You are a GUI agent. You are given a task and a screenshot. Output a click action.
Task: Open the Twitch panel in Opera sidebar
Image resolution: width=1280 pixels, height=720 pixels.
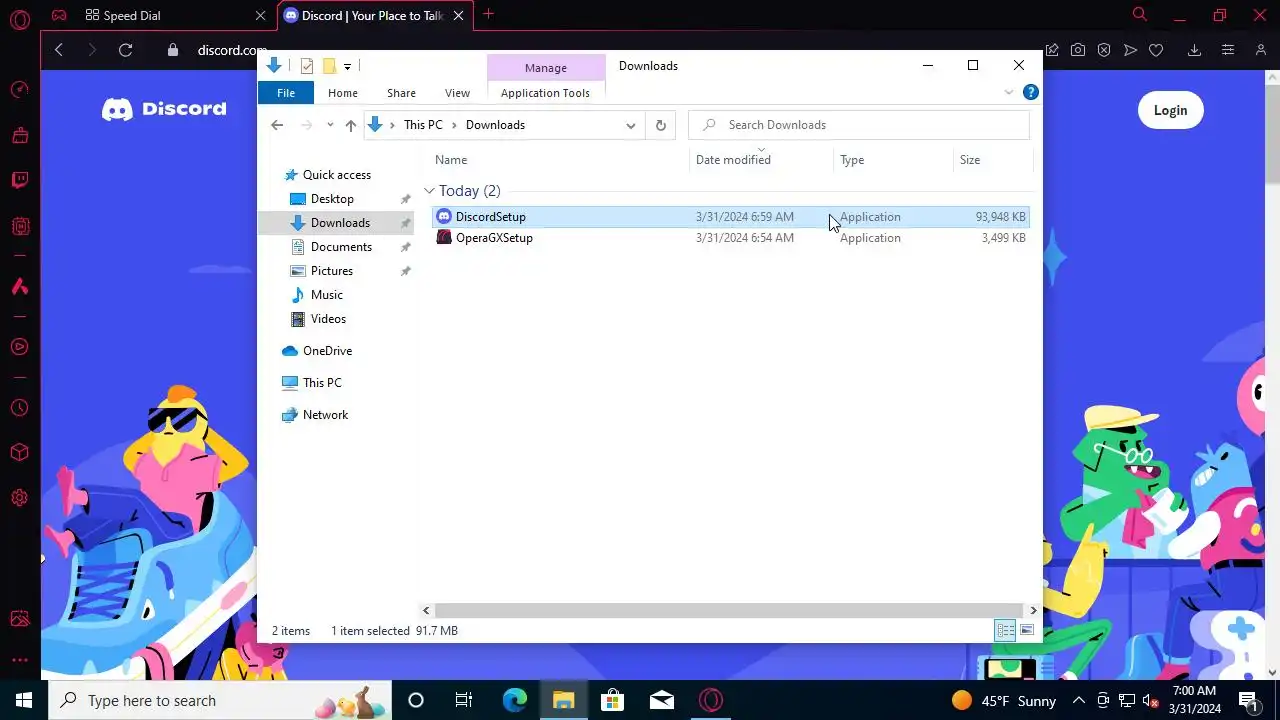[20, 181]
